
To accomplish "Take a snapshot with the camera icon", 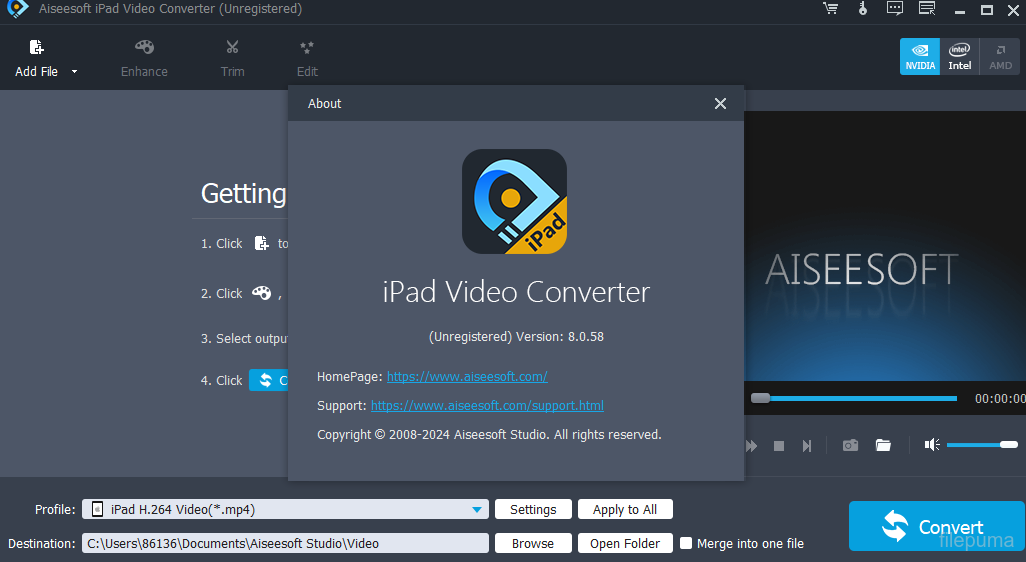I will (850, 445).
